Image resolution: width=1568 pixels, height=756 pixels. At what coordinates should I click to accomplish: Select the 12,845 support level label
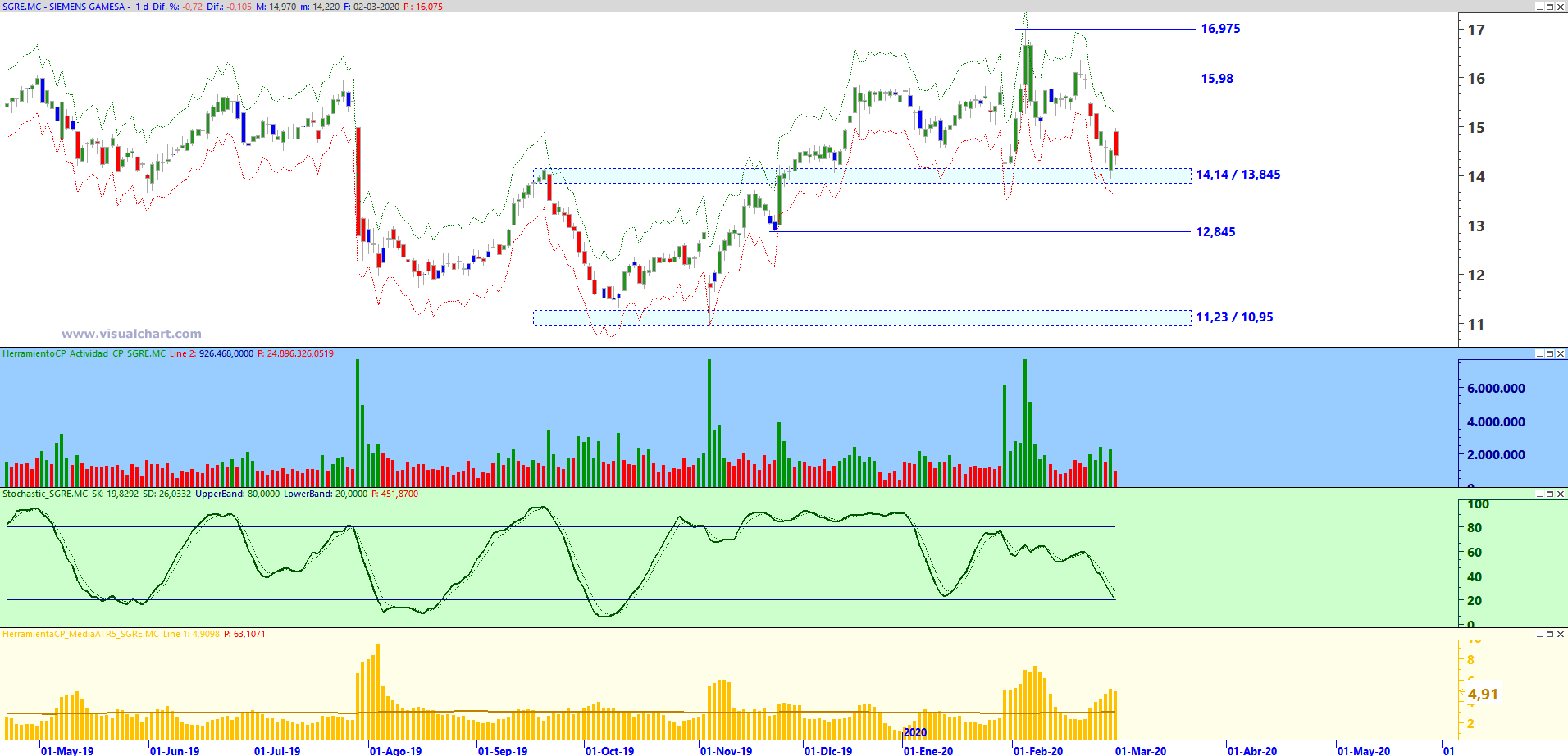(1215, 232)
